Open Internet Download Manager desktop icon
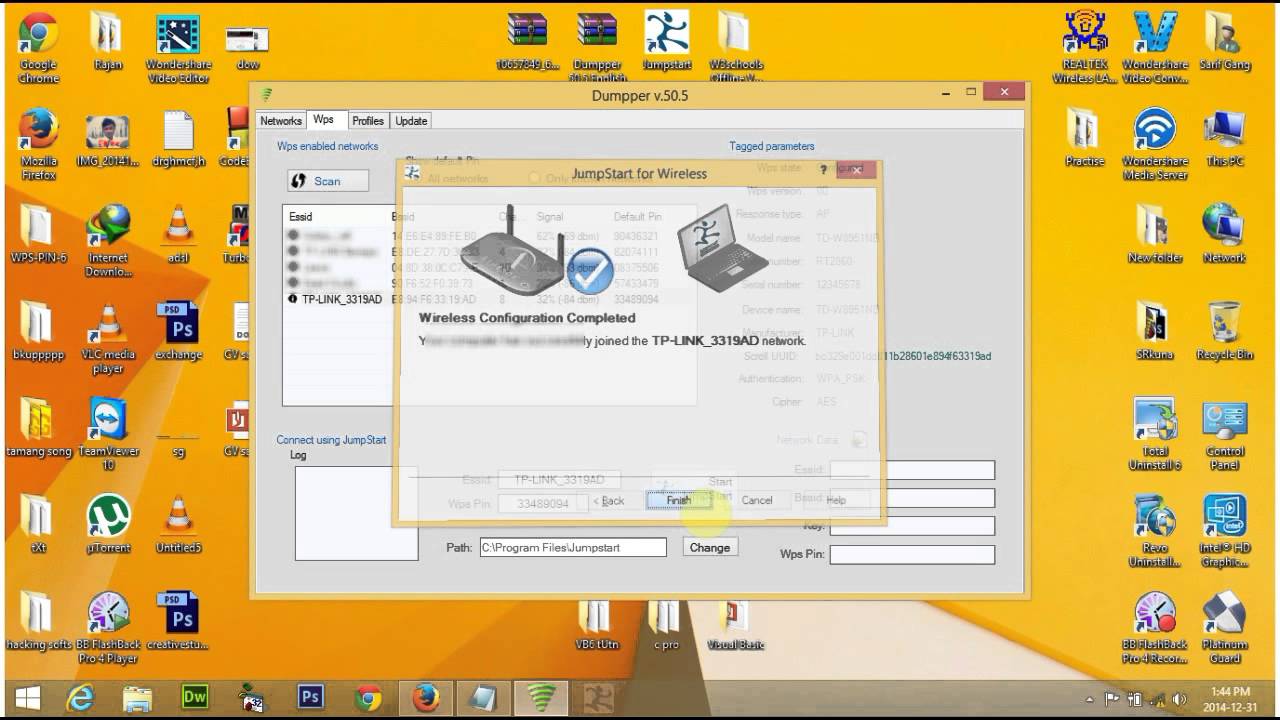 pyautogui.click(x=108, y=242)
